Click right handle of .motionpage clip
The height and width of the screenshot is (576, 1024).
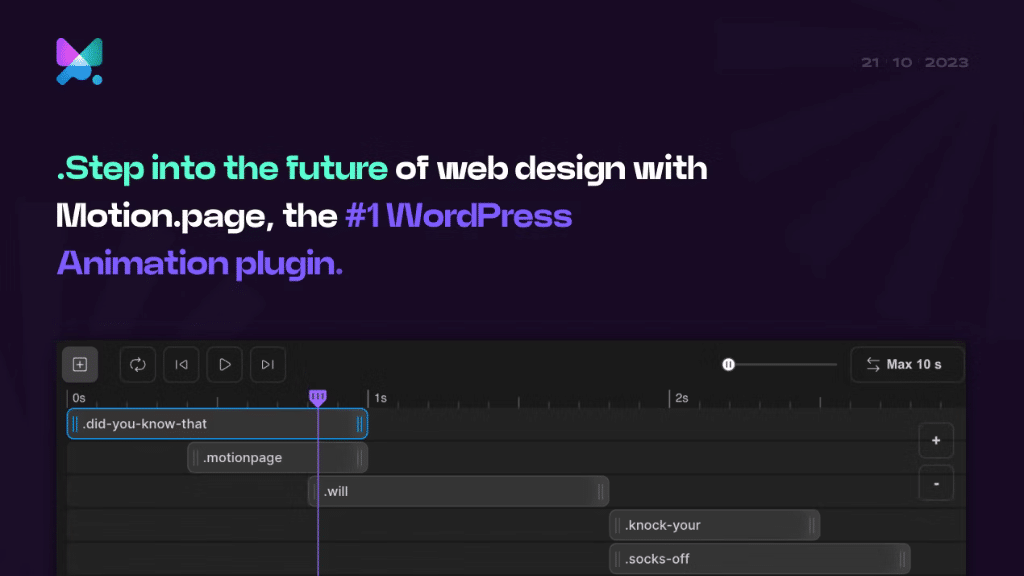(360, 458)
